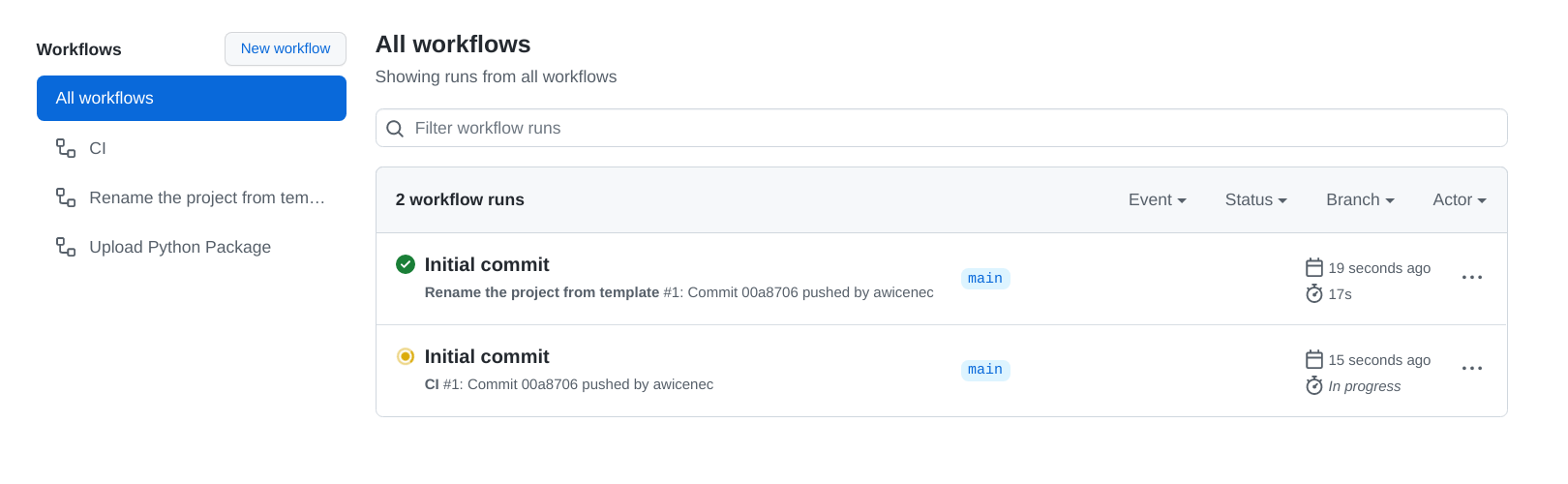Click main branch label on first run
The image size is (1568, 484).
(x=985, y=279)
